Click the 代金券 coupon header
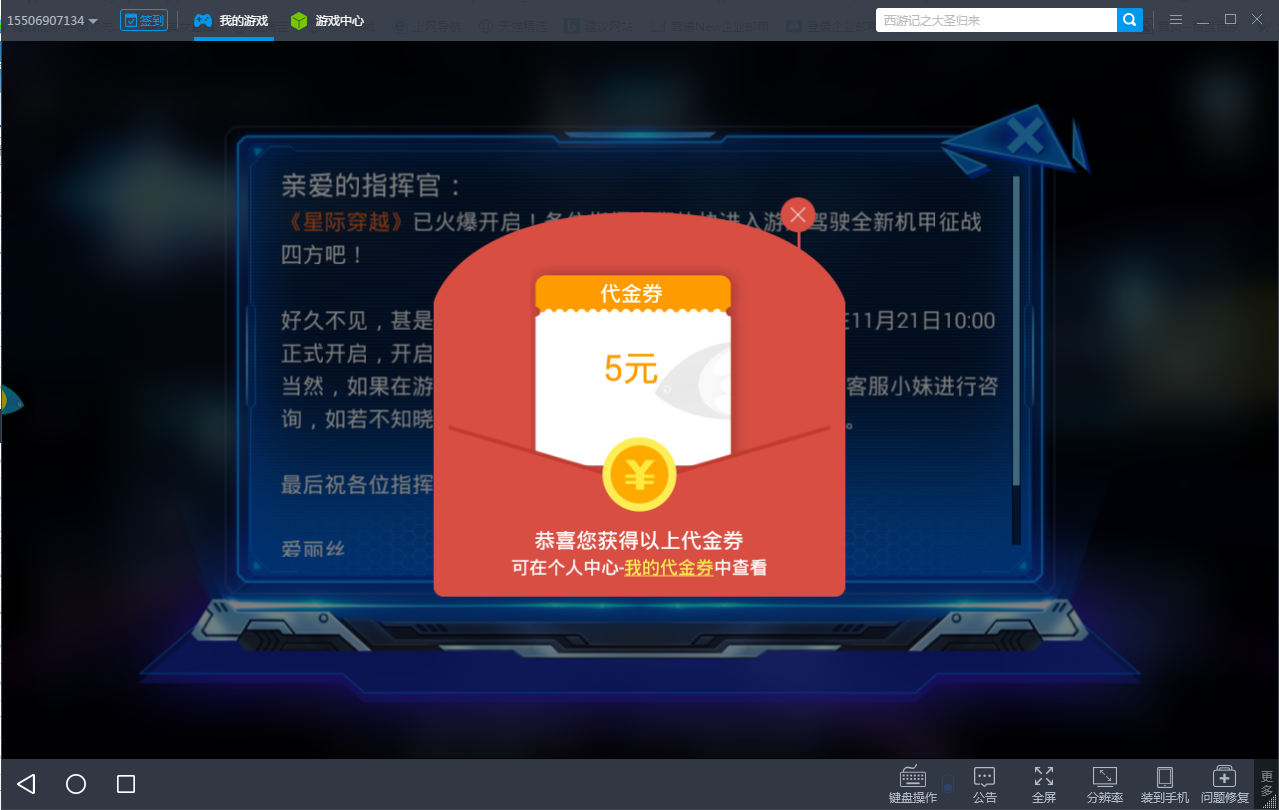This screenshot has height=810, width=1279. point(632,293)
